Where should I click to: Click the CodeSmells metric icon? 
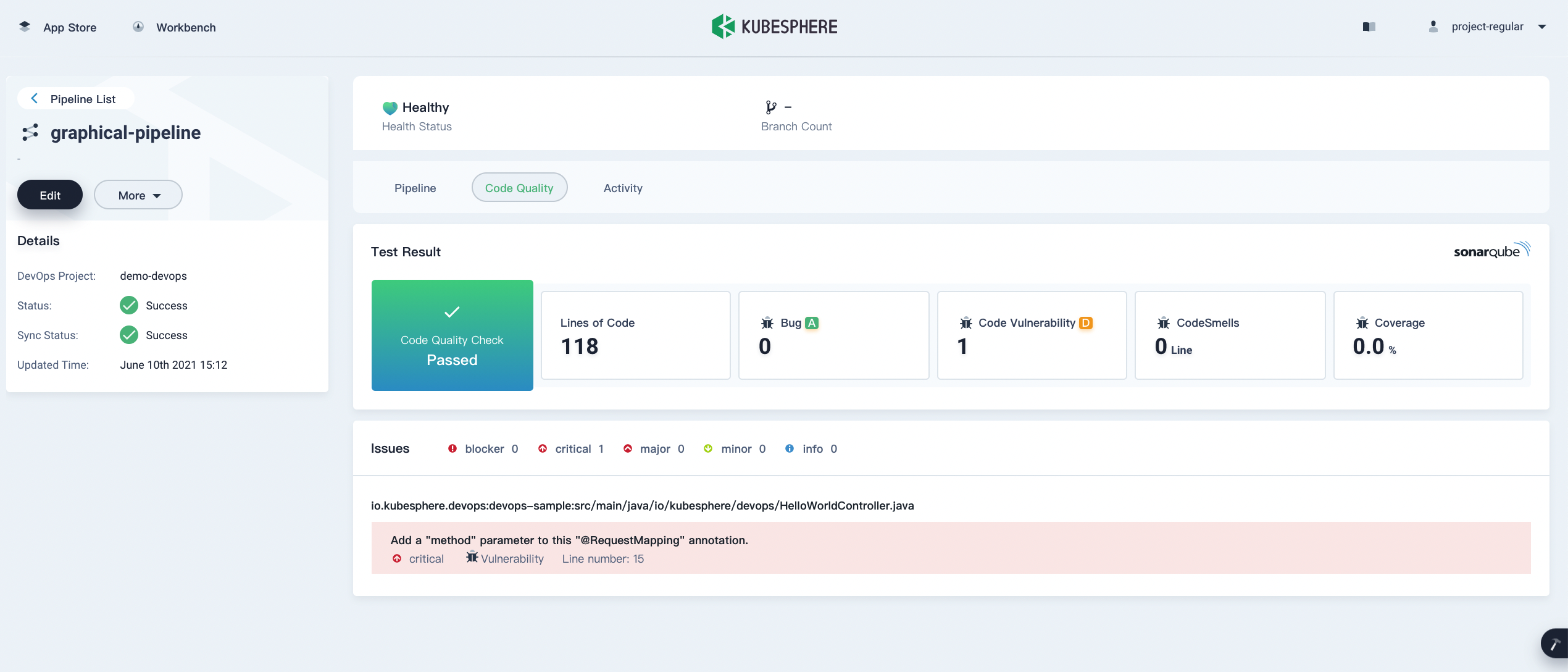(x=1163, y=323)
